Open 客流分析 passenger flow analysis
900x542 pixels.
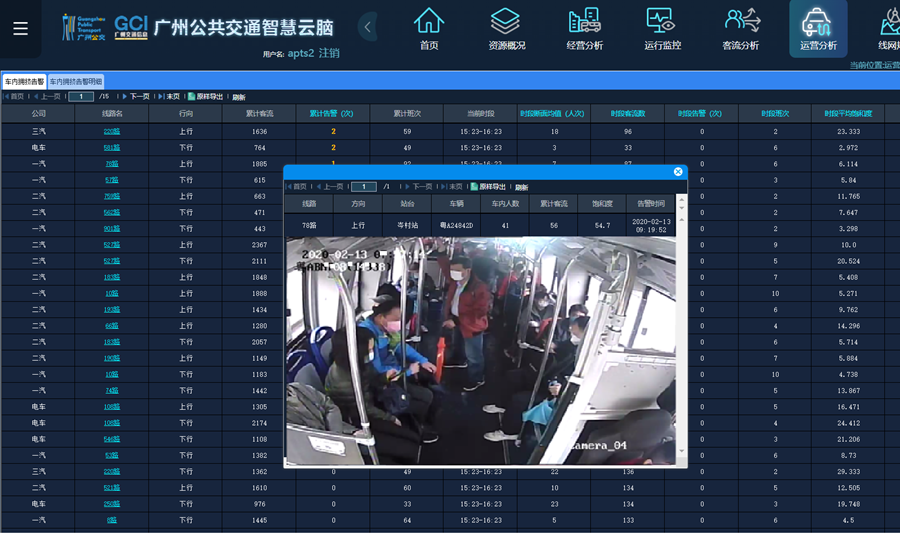pyautogui.click(x=740, y=28)
